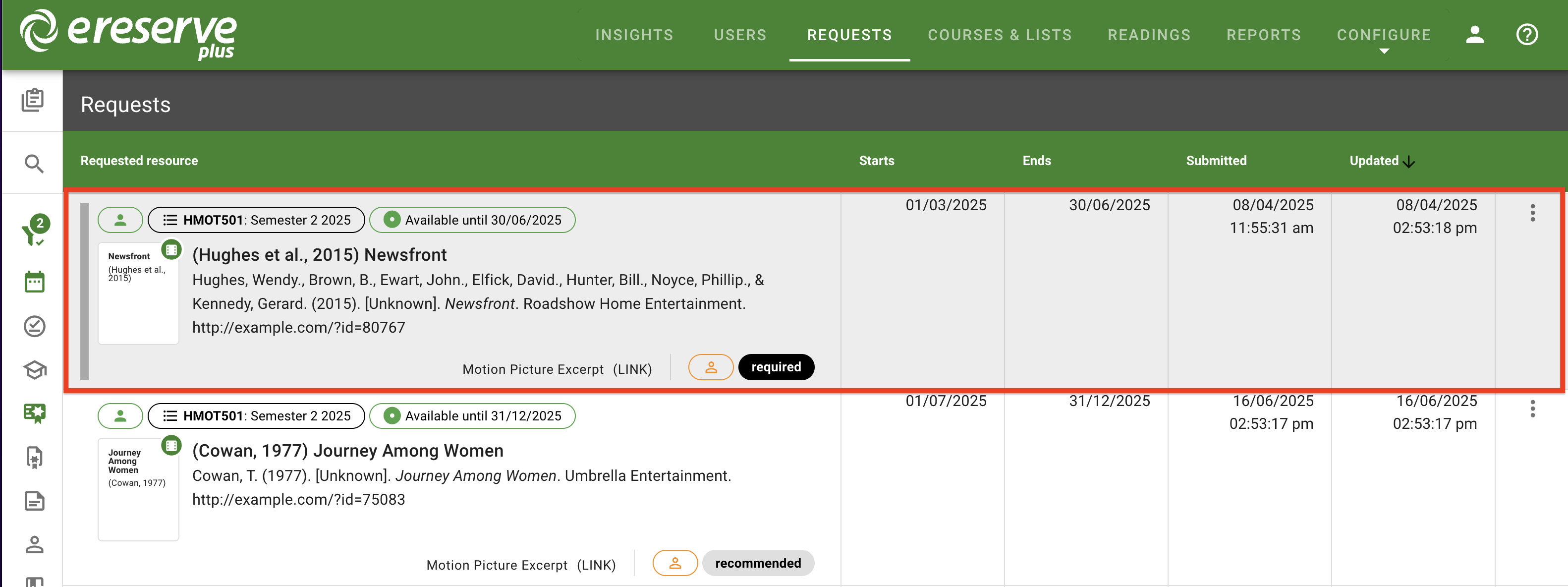The height and width of the screenshot is (587, 1568).
Task: Open the three-dot menu for Journey Among Women
Action: (x=1533, y=409)
